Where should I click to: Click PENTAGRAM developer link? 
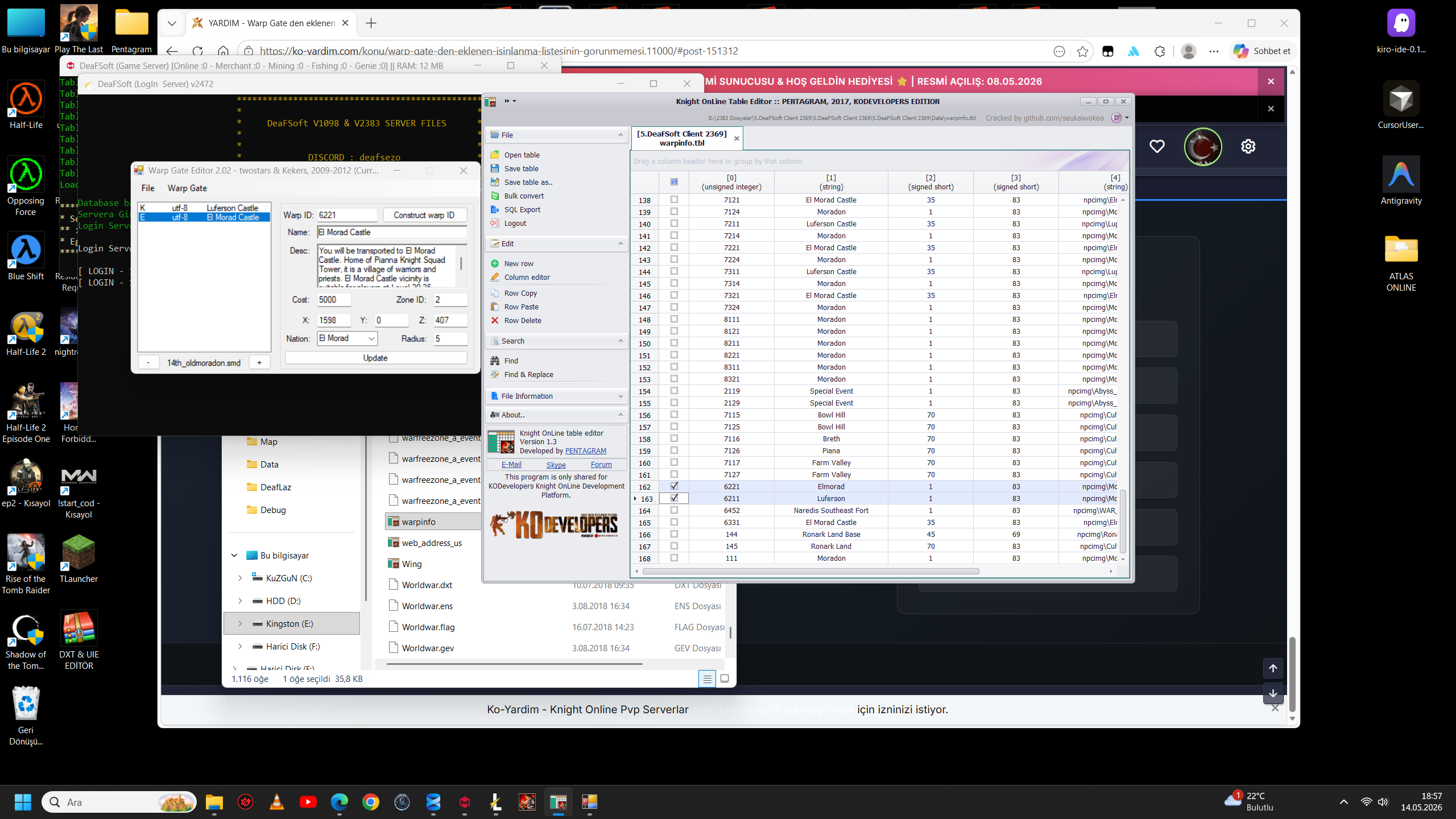(585, 450)
